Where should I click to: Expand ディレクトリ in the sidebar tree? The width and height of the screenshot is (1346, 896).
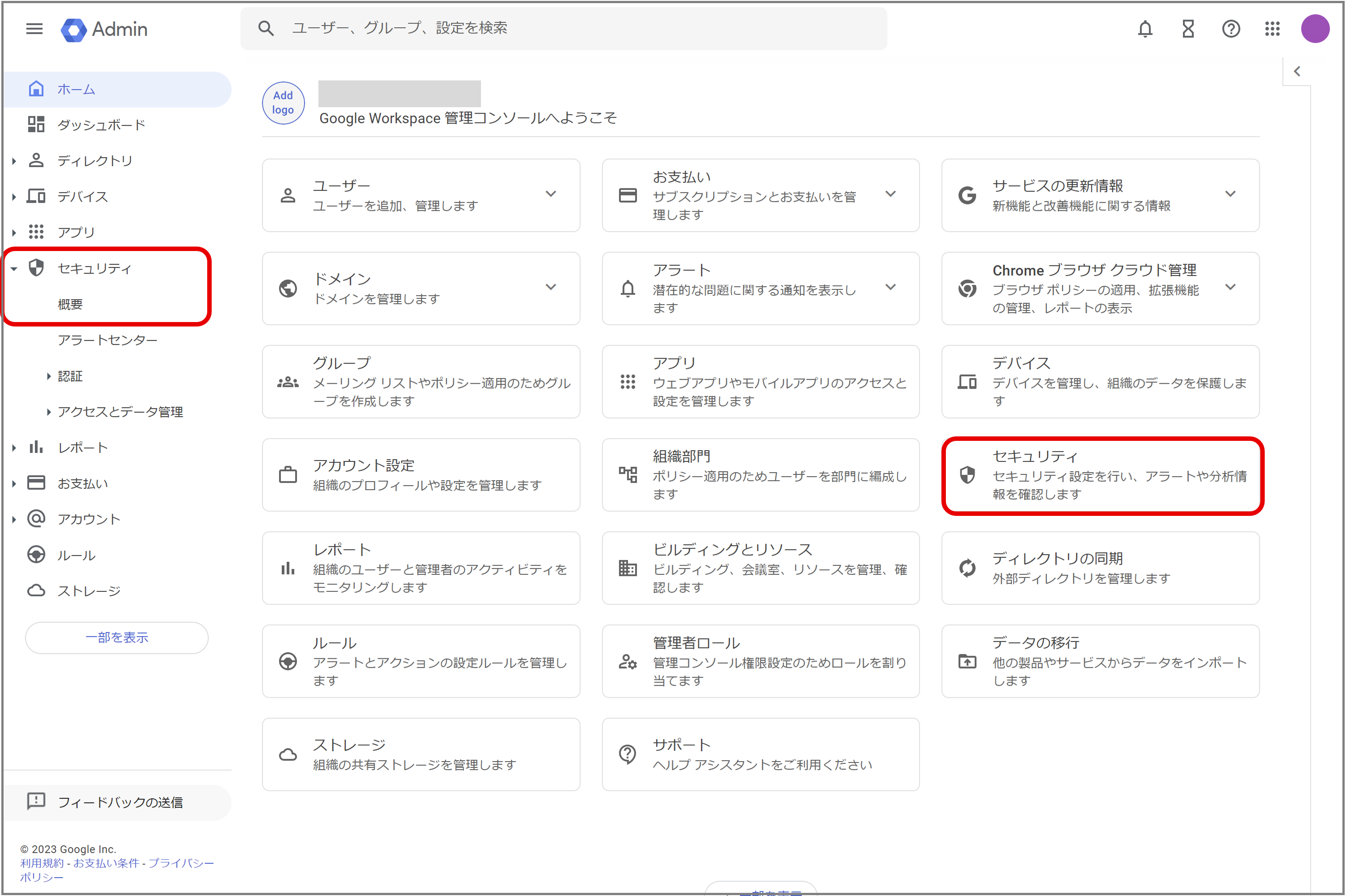14,161
